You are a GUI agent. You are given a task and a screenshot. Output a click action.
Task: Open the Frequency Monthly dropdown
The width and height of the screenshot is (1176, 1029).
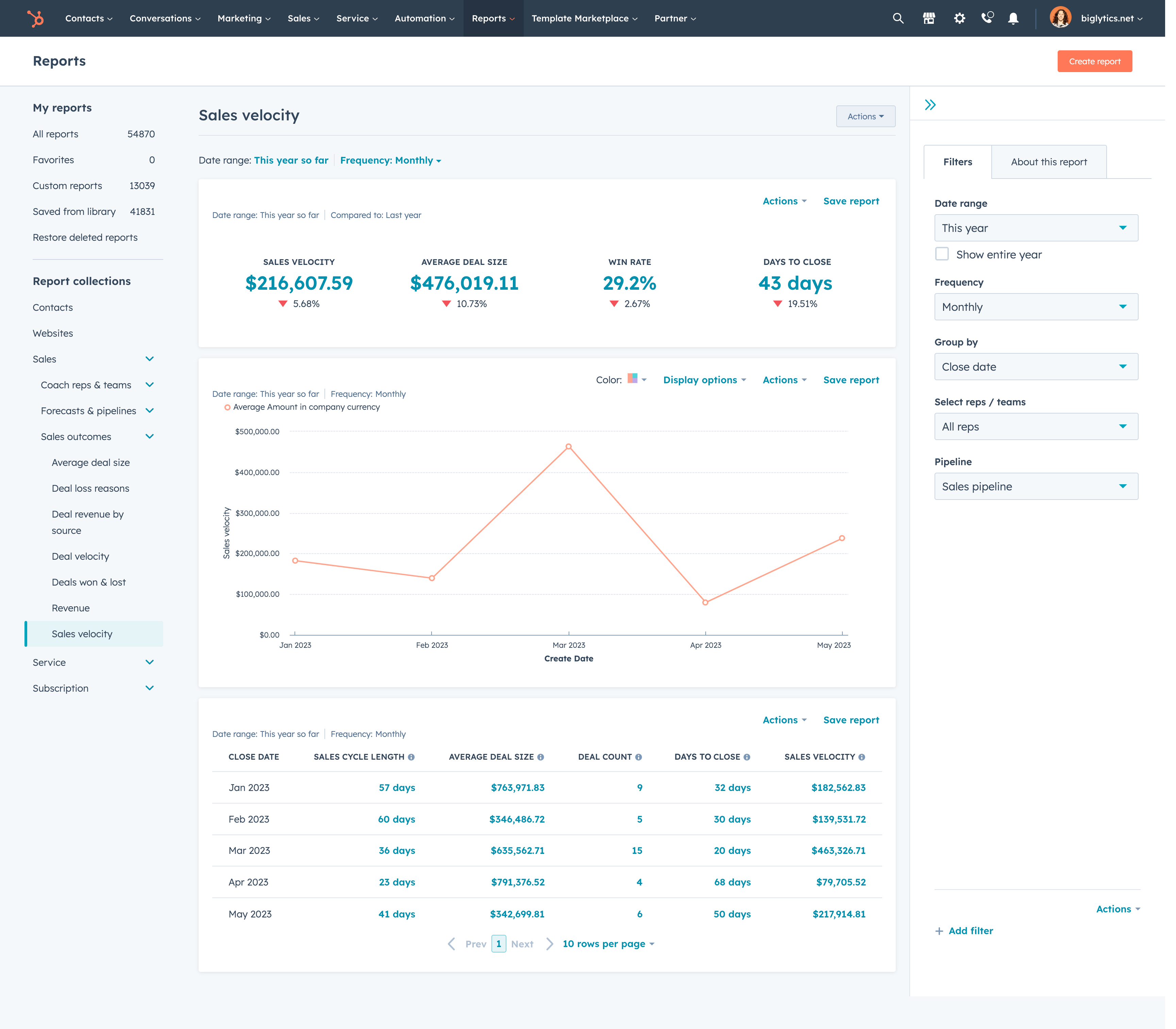point(1035,307)
